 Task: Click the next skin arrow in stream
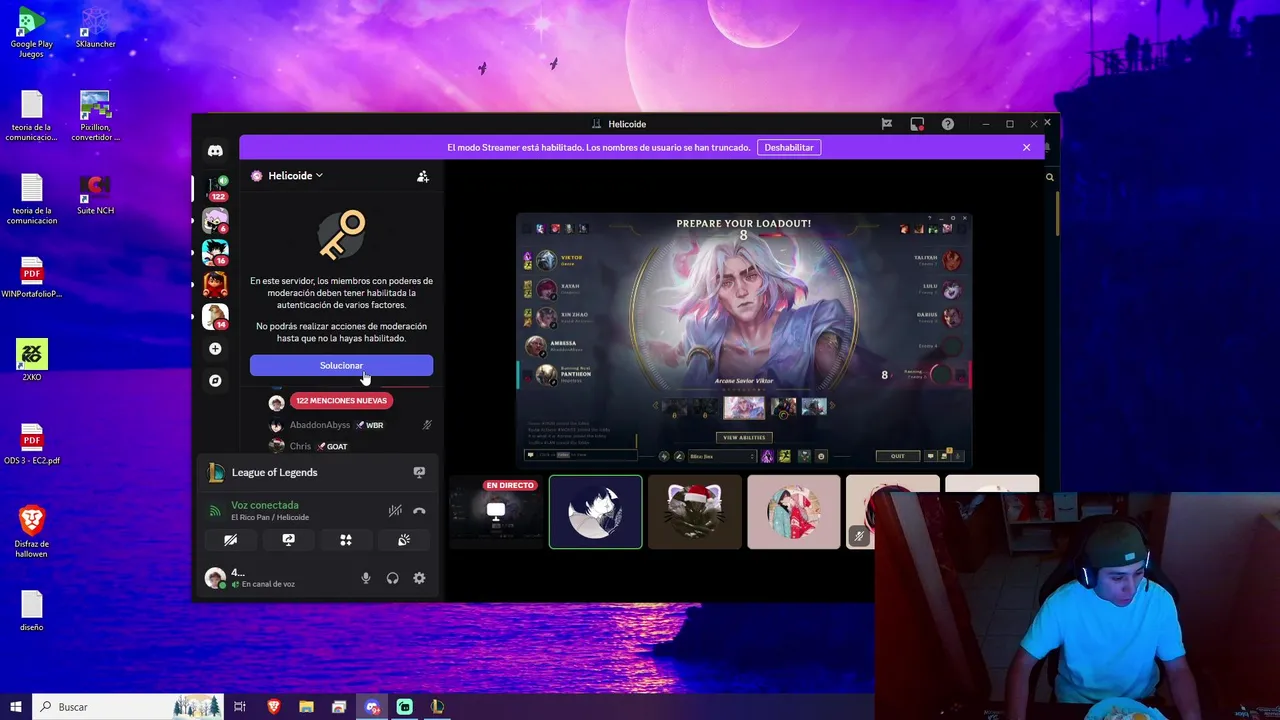832,406
